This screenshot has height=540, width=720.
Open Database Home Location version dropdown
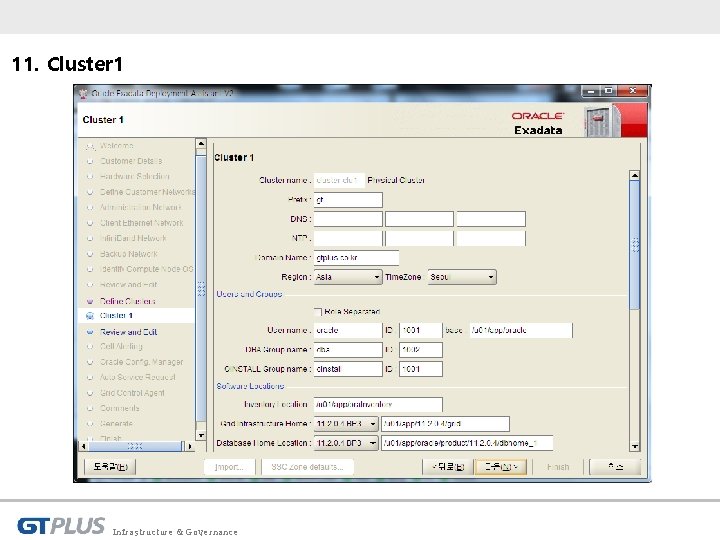click(x=346, y=443)
